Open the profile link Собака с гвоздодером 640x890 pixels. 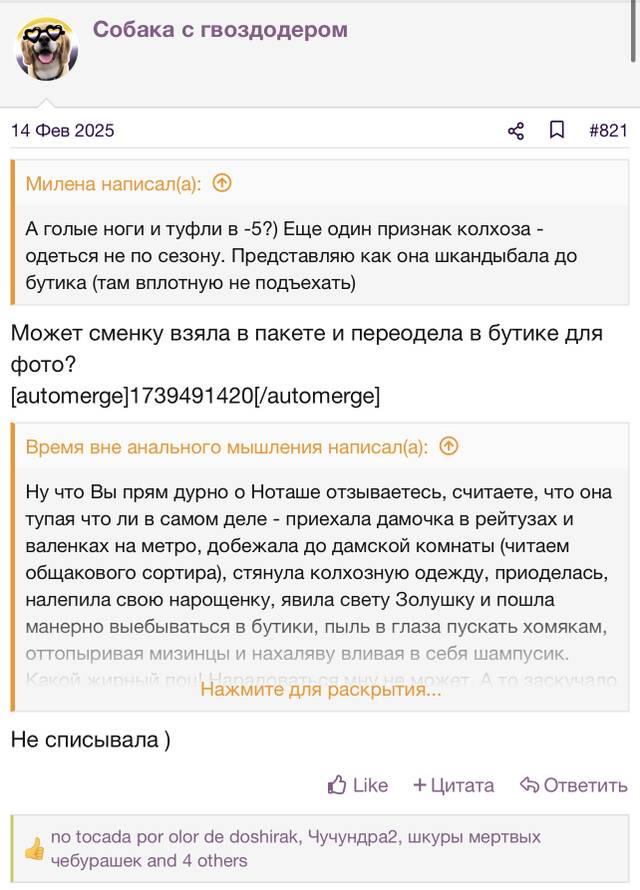(x=220, y=29)
